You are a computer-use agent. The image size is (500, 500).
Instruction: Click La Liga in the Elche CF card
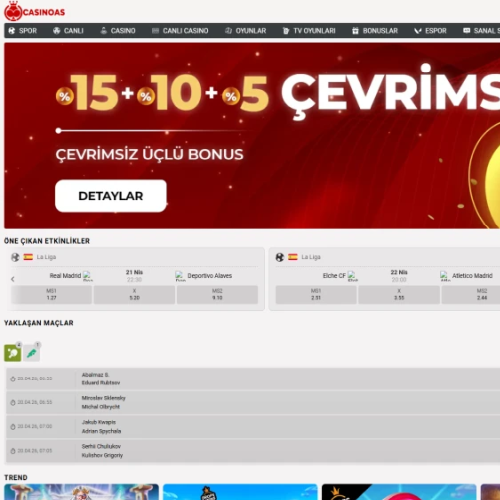point(311,257)
